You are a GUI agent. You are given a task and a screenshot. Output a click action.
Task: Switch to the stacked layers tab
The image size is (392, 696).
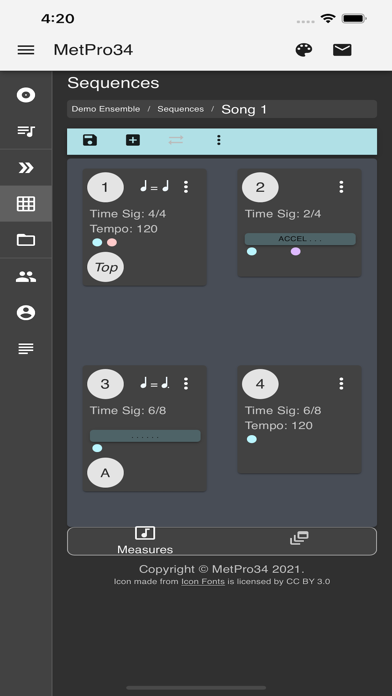point(299,538)
